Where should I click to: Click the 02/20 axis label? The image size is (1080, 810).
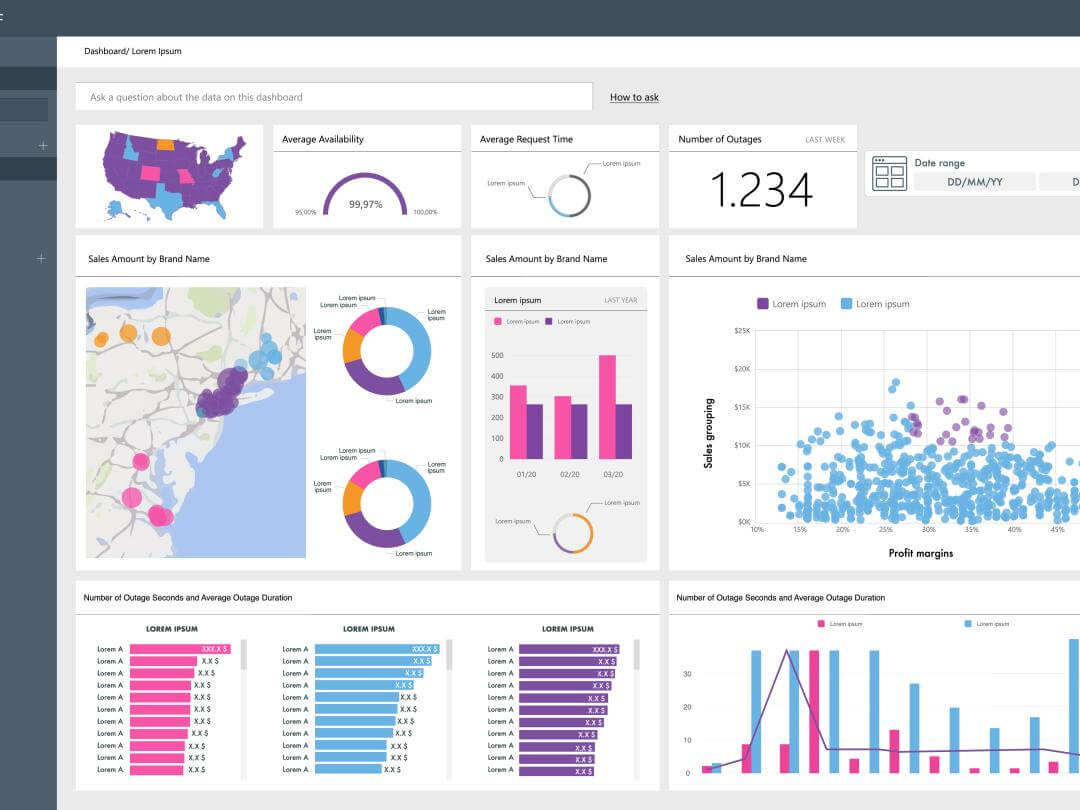click(x=570, y=475)
